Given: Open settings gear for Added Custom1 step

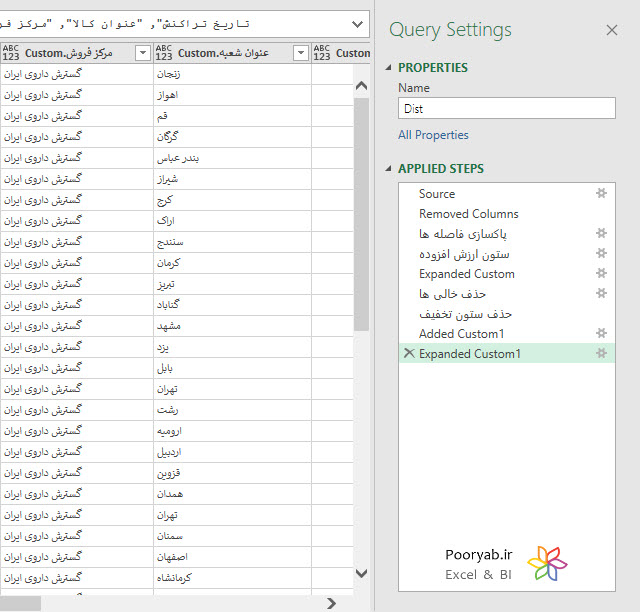Looking at the screenshot, I should tap(601, 333).
